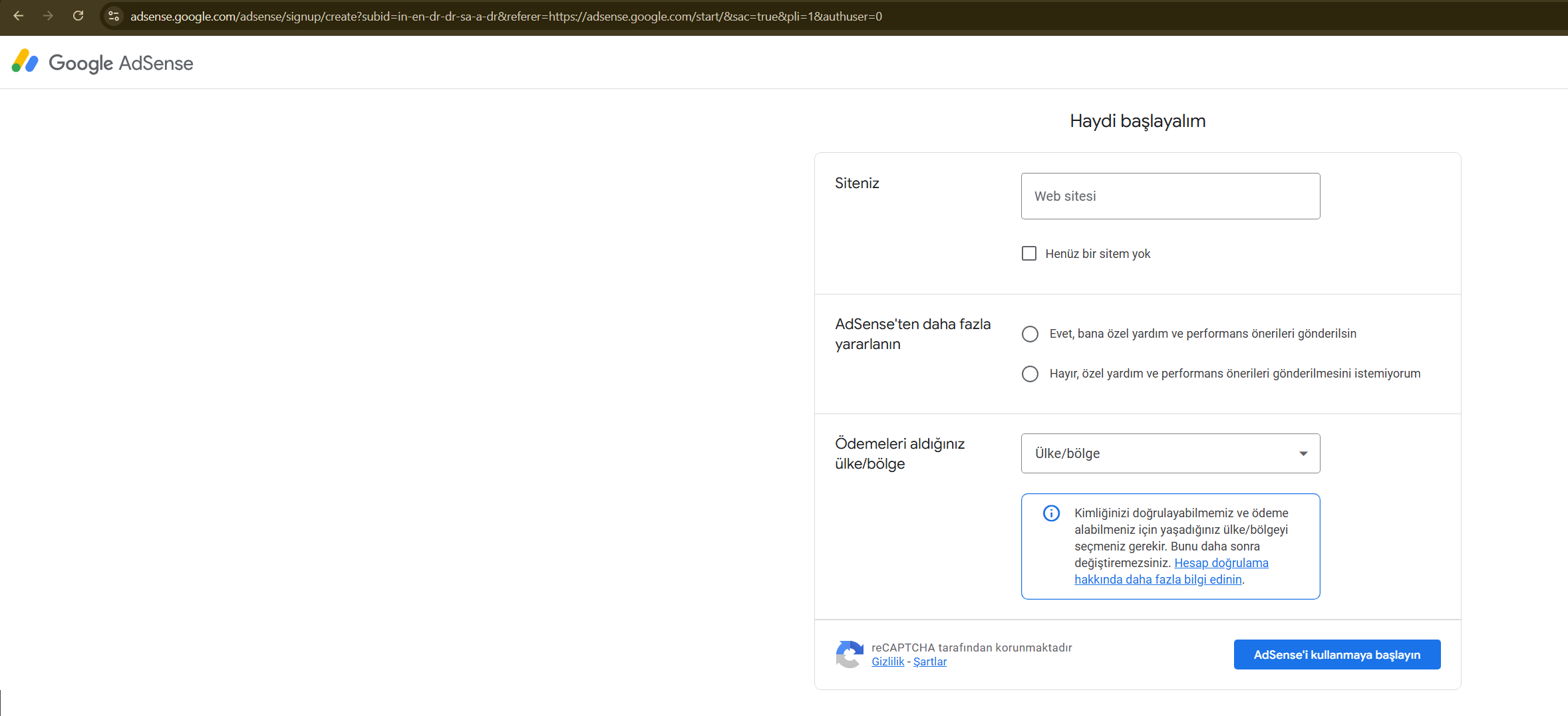The width and height of the screenshot is (1568, 716).
Task: Click 'AdSense'i kullanmaya başlayın' button
Action: [x=1336, y=655]
